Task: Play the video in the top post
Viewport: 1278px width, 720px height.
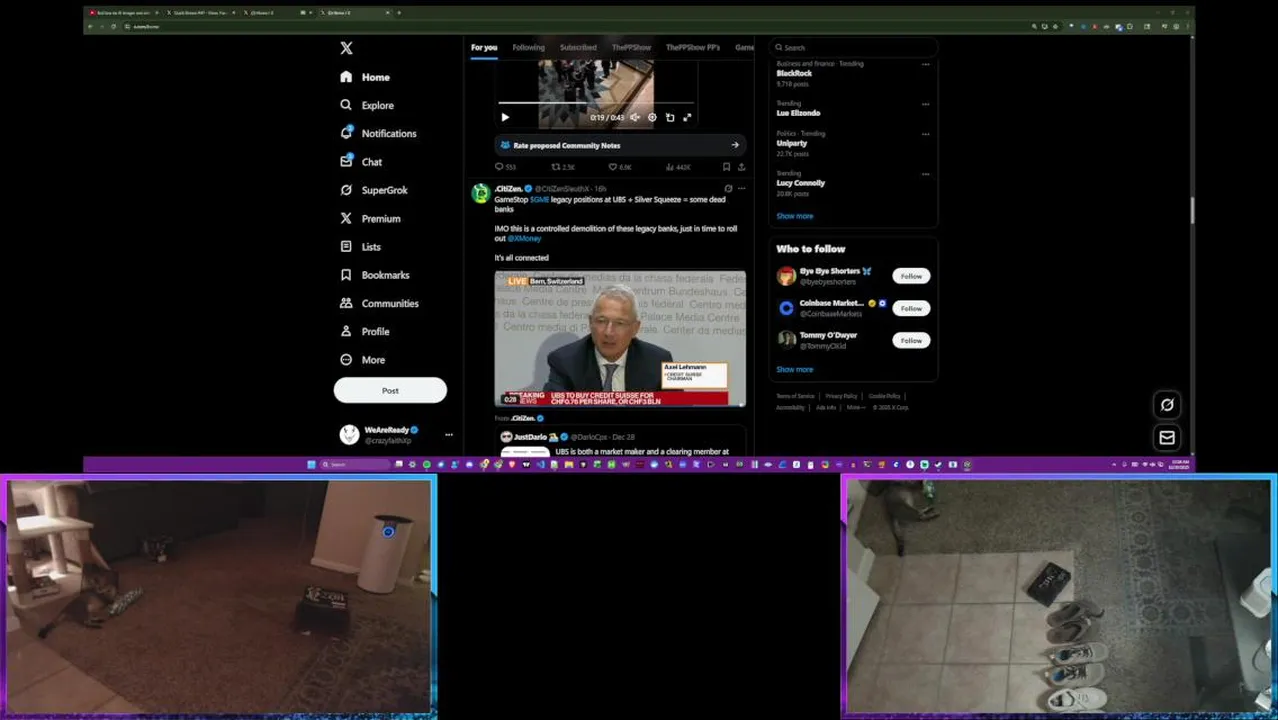Action: [x=505, y=117]
